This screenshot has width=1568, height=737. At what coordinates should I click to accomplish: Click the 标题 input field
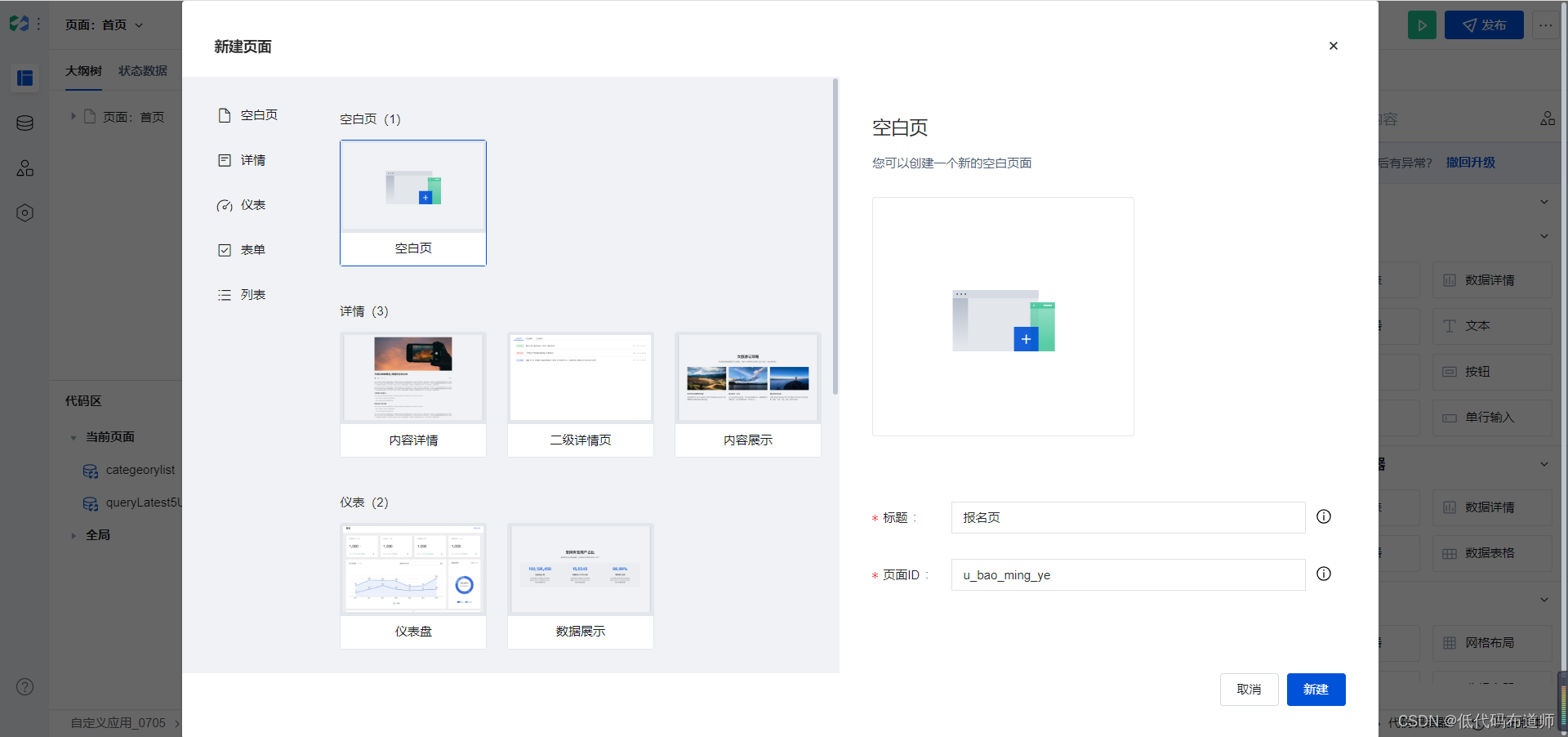click(1128, 517)
